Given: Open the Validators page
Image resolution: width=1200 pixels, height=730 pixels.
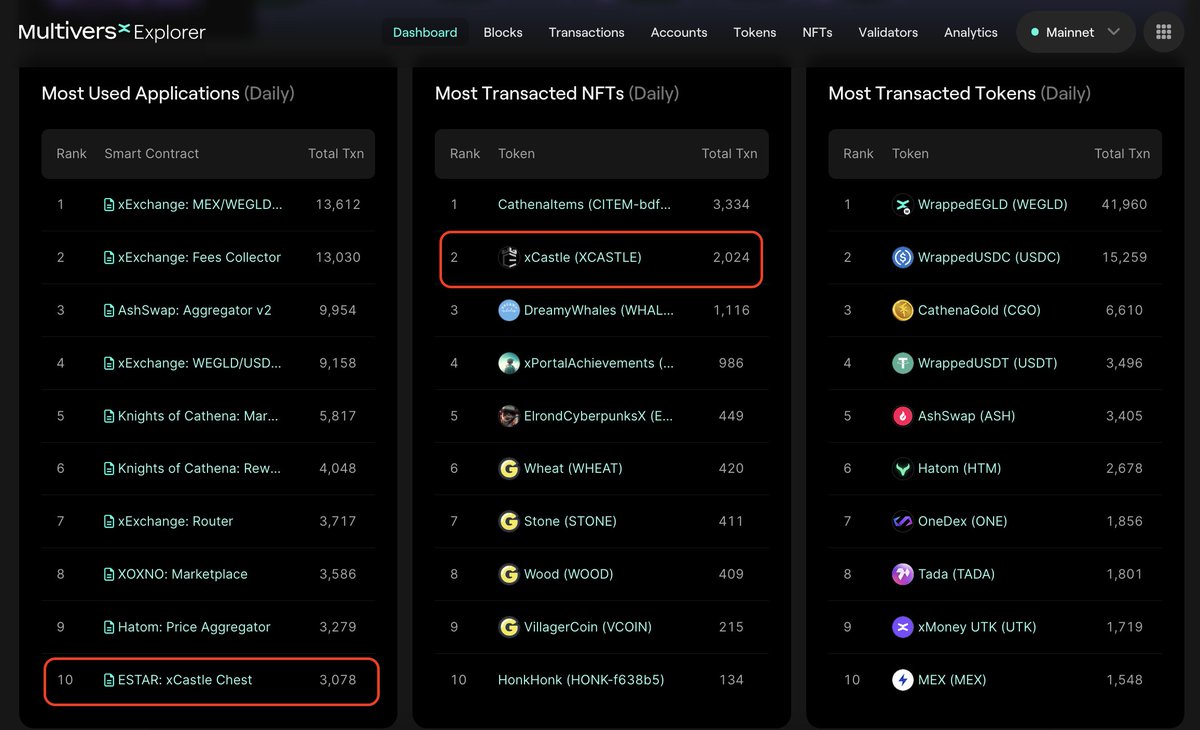Looking at the screenshot, I should pyautogui.click(x=888, y=32).
